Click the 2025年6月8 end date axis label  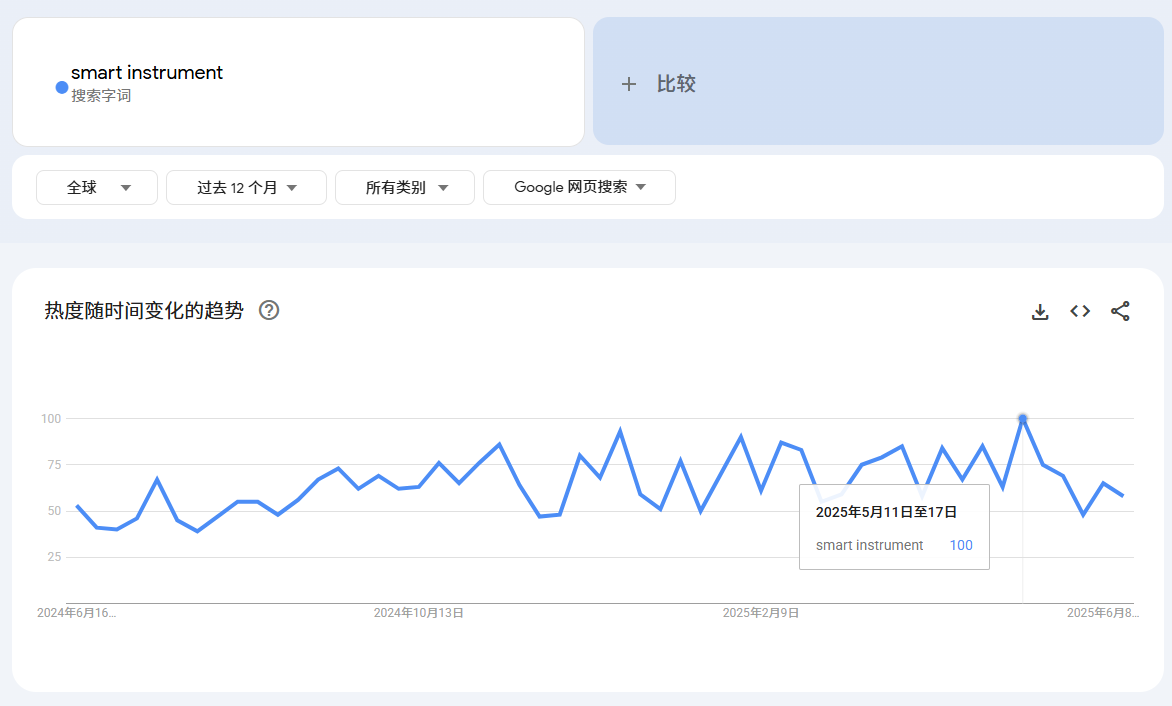pos(1102,613)
